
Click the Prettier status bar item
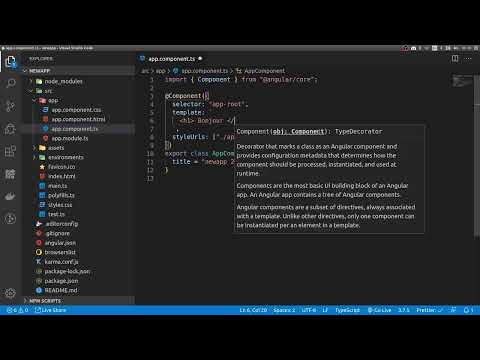pyautogui.click(x=429, y=310)
